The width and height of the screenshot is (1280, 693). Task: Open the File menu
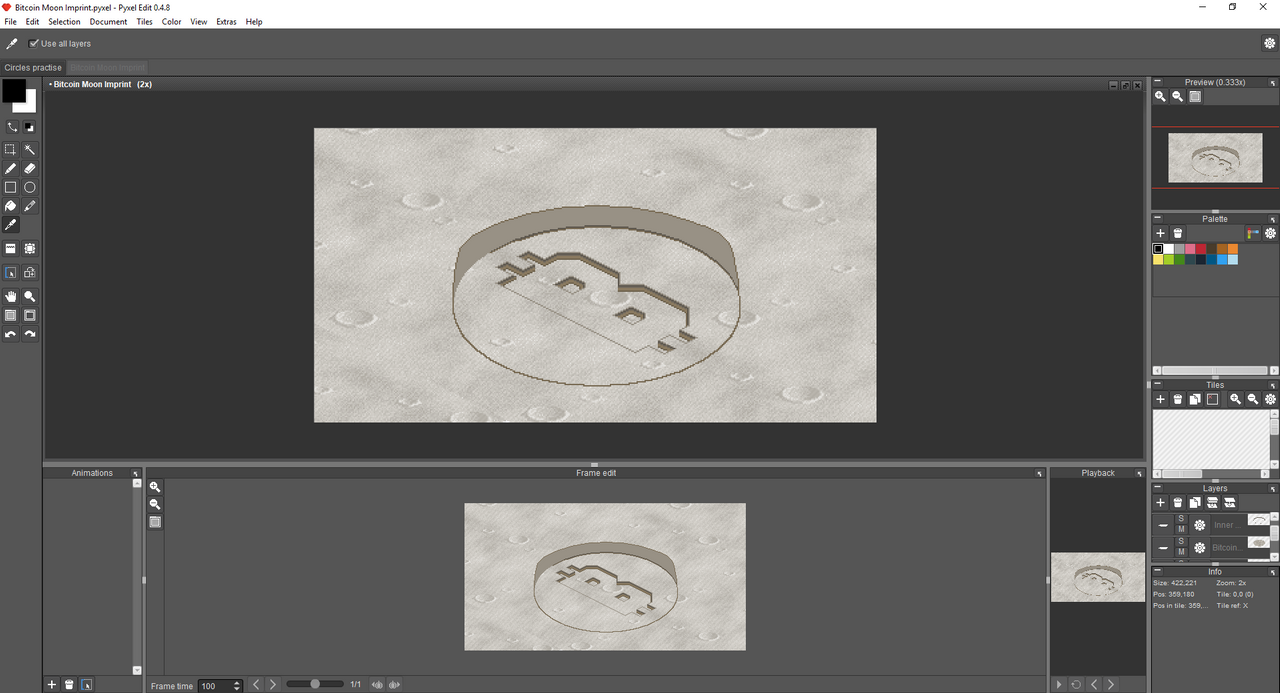[11, 21]
